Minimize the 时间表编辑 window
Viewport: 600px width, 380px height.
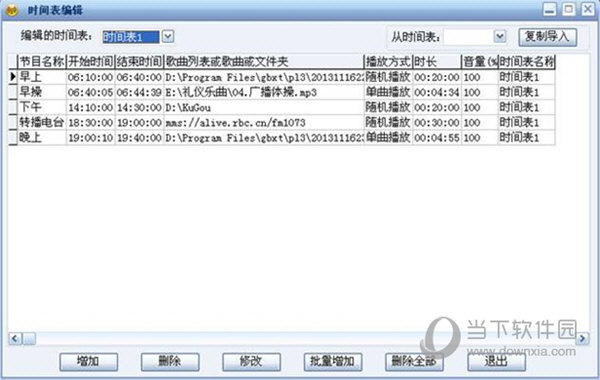(x=549, y=10)
